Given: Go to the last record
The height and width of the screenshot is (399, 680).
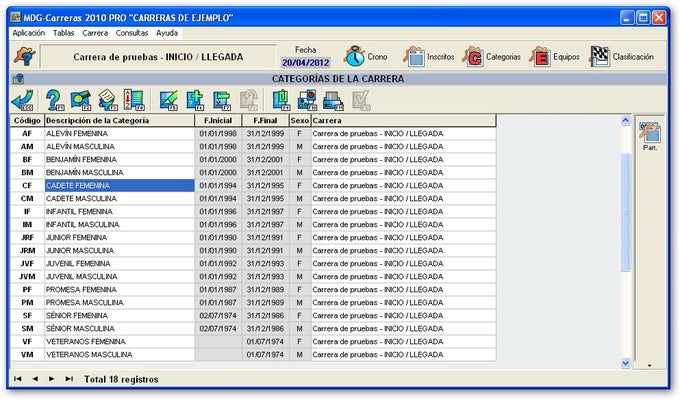Looking at the screenshot, I should pyautogui.click(x=69, y=379).
